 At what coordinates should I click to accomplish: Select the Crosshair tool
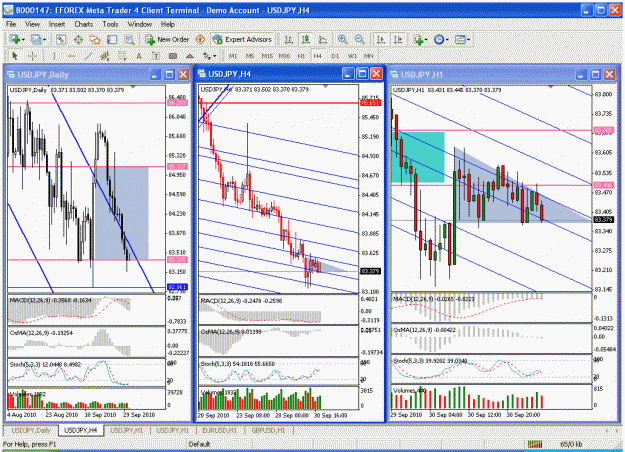33,56
